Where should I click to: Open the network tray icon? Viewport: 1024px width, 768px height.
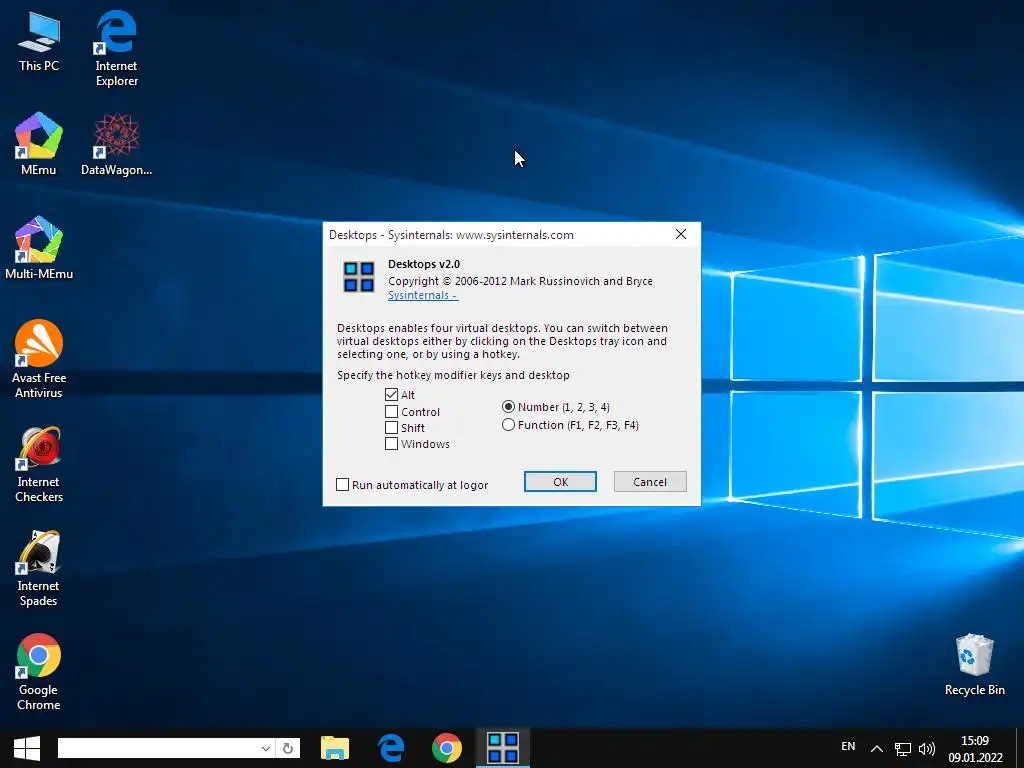point(903,748)
